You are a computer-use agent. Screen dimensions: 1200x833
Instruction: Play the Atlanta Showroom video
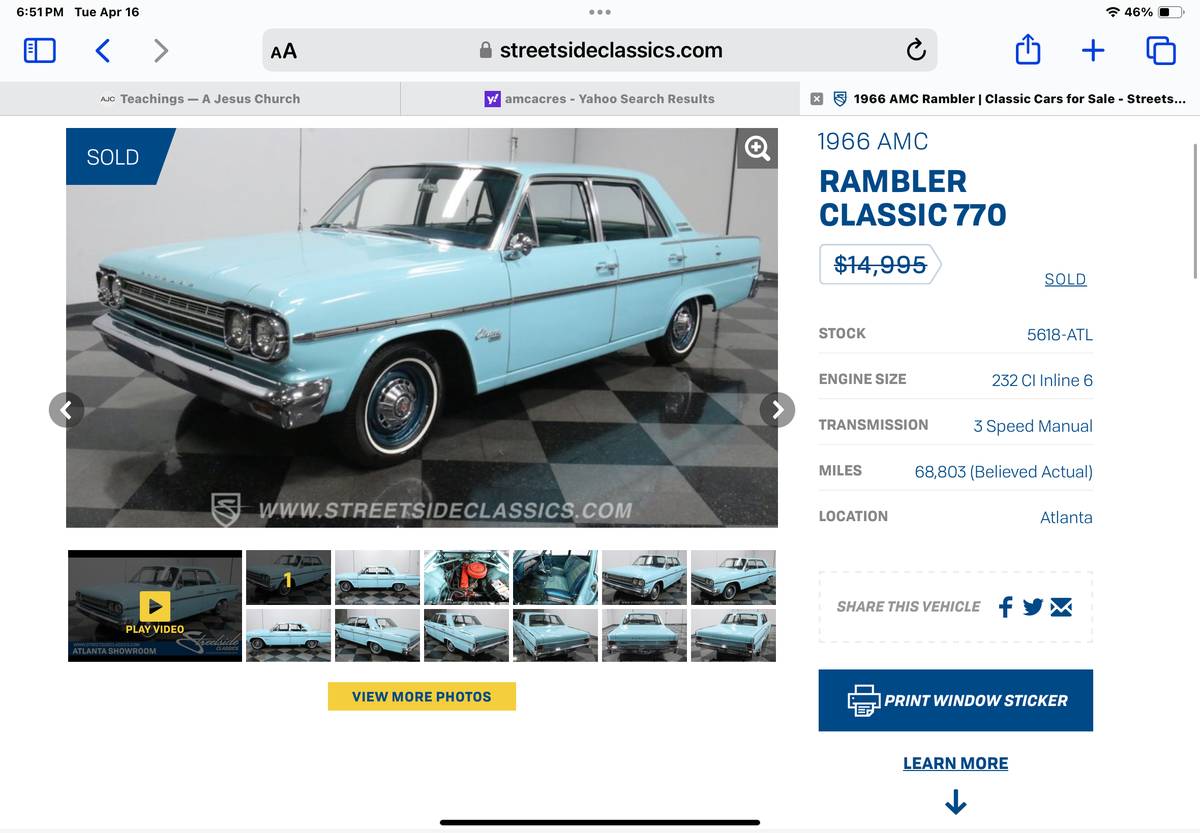click(x=155, y=606)
